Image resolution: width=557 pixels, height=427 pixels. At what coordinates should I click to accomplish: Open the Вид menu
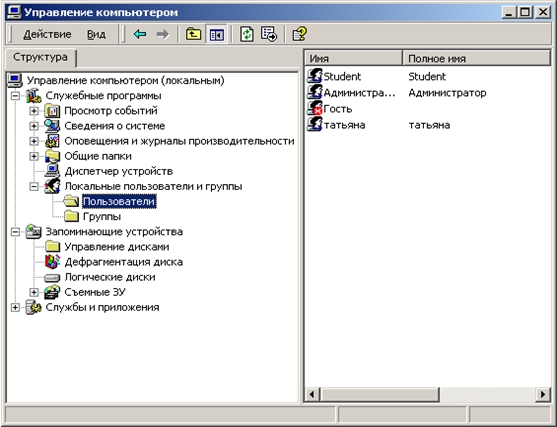click(96, 34)
